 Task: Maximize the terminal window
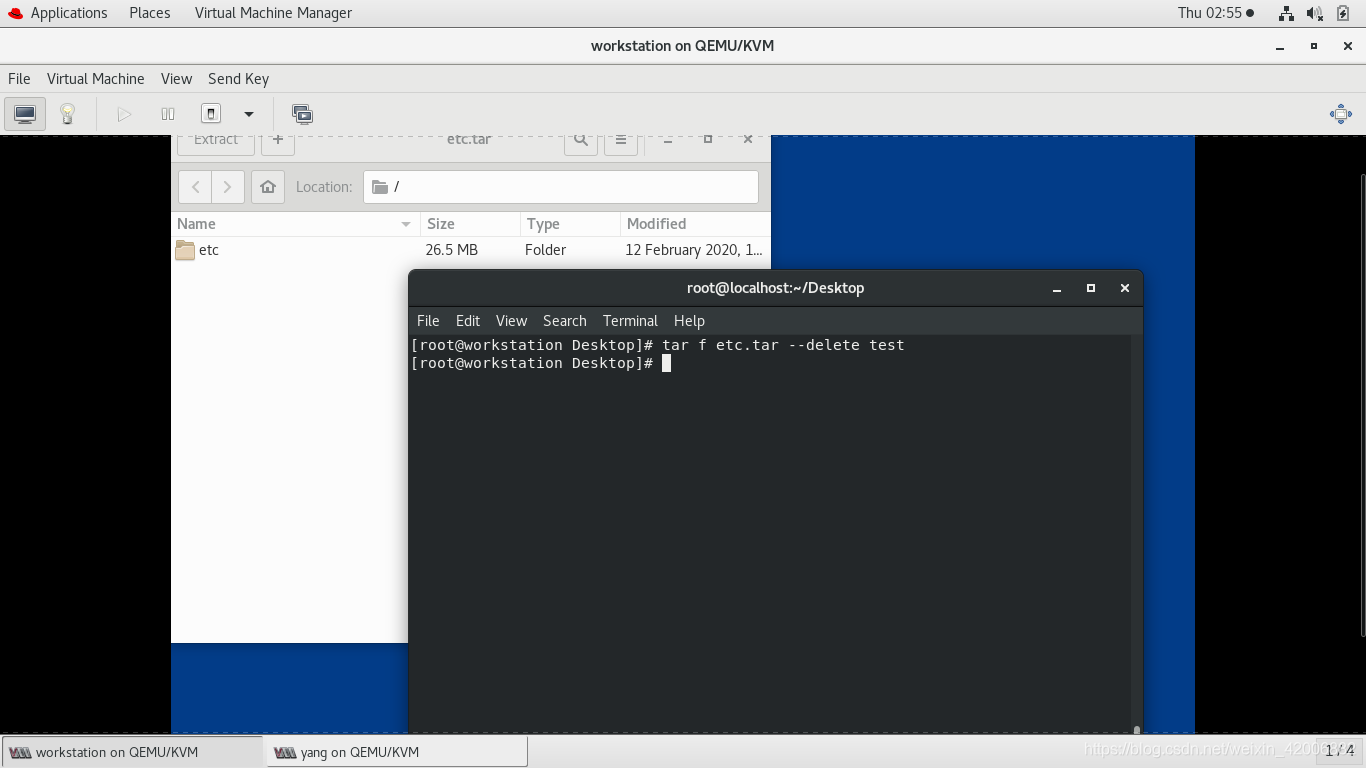point(1091,288)
